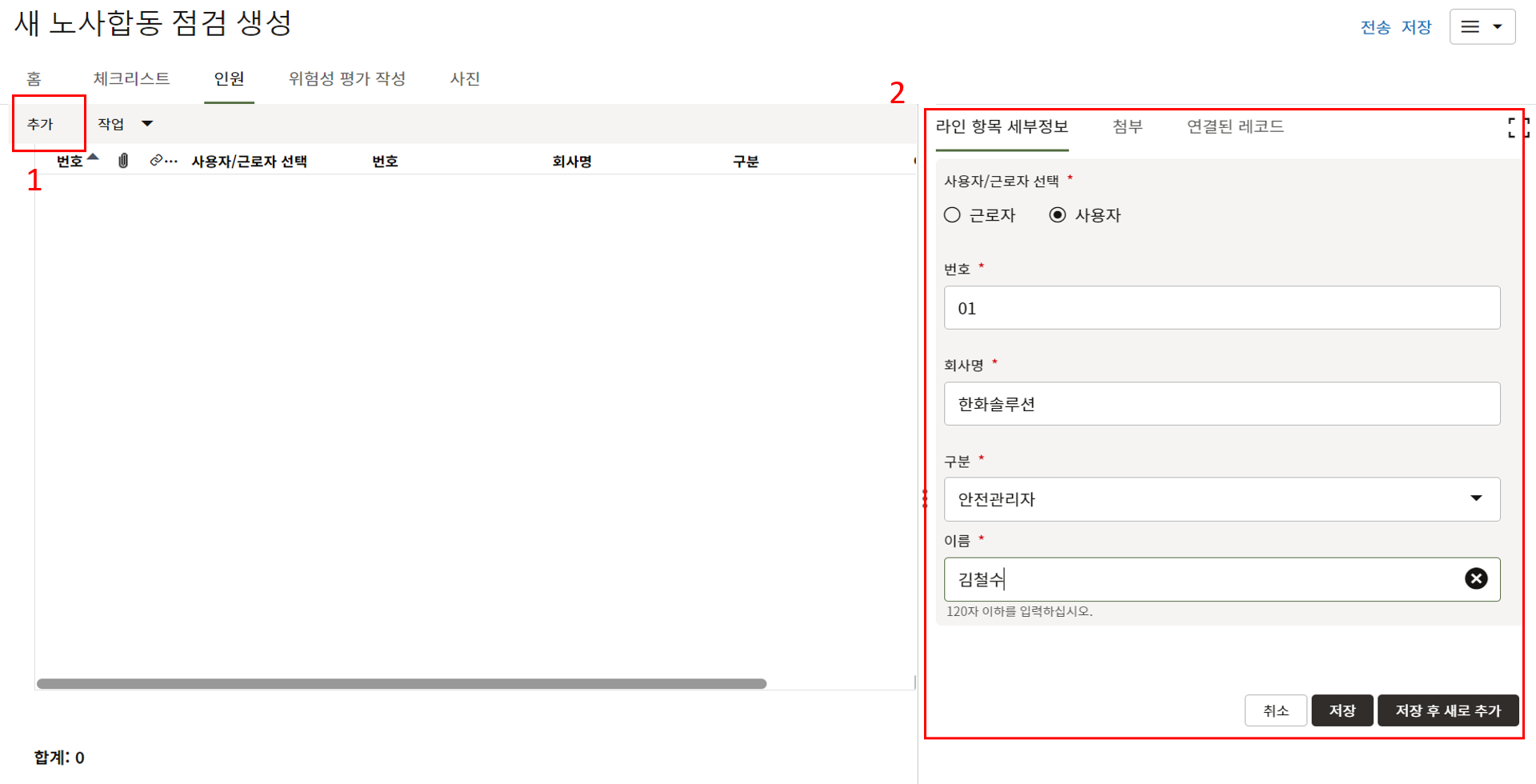Sort by 번호 using ascending arrow
This screenshot has height=784, width=1536.
pyautogui.click(x=94, y=157)
